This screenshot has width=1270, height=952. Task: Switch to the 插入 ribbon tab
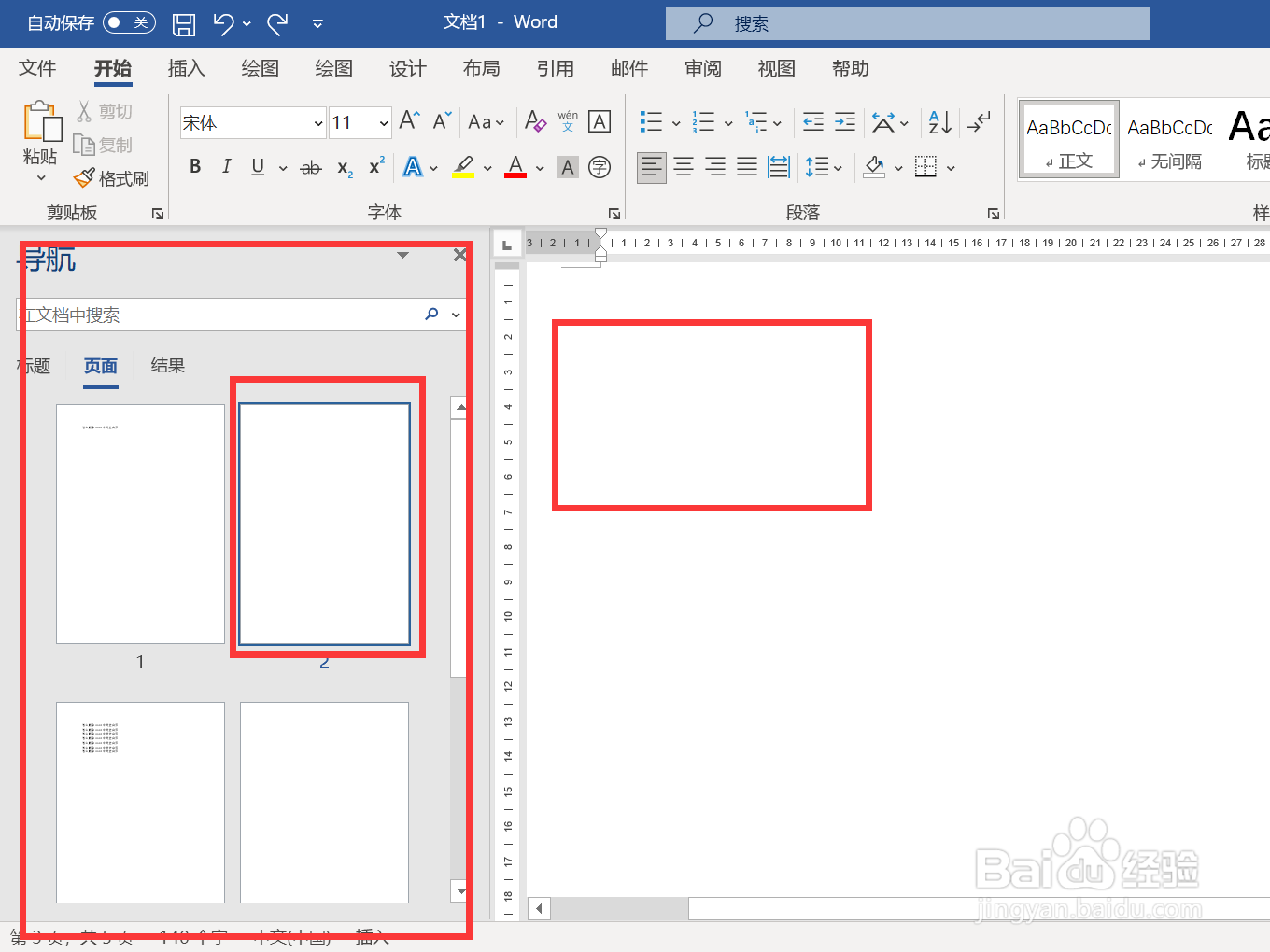(186, 68)
